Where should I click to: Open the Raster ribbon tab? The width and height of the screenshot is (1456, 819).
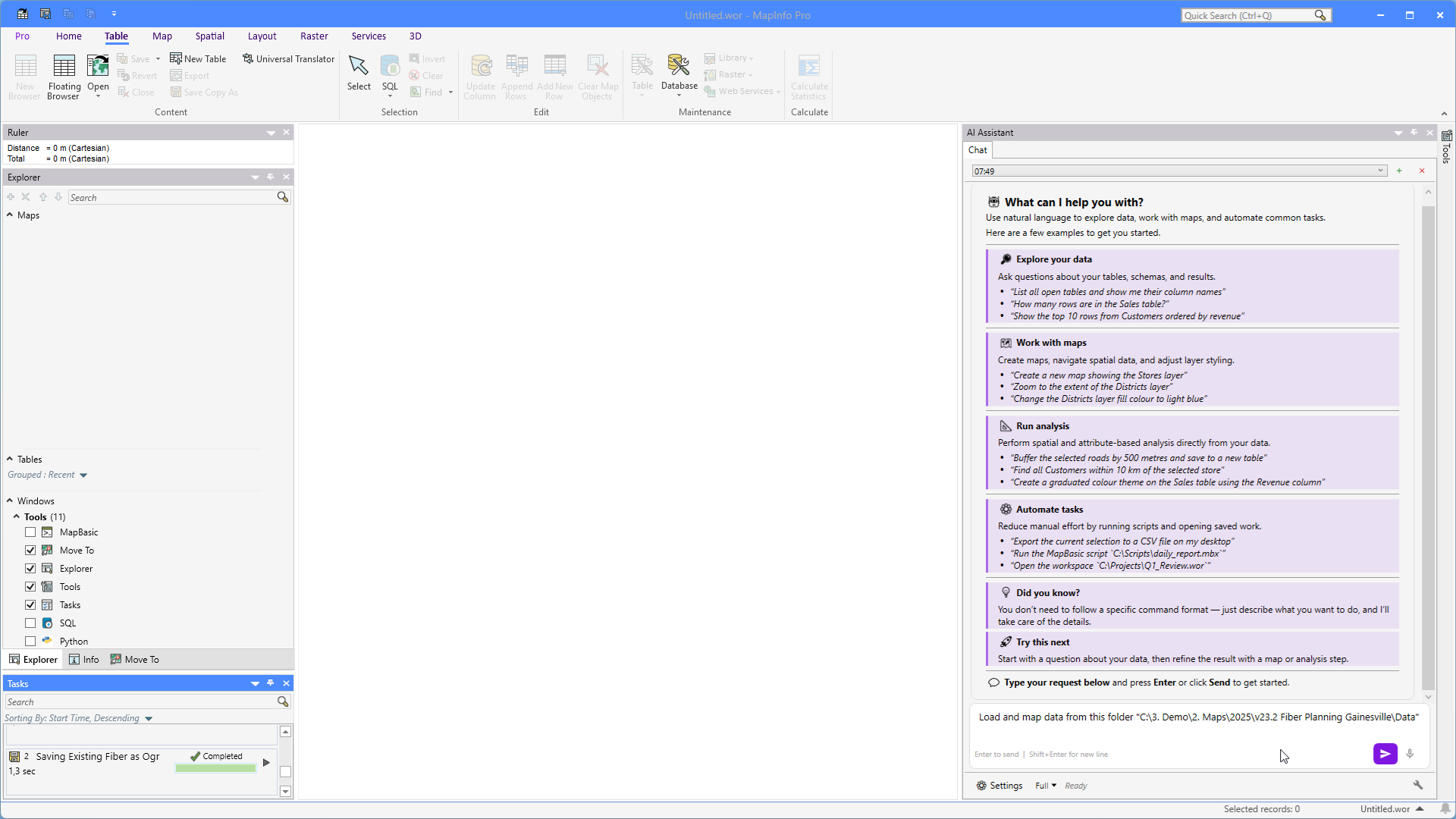tap(314, 36)
